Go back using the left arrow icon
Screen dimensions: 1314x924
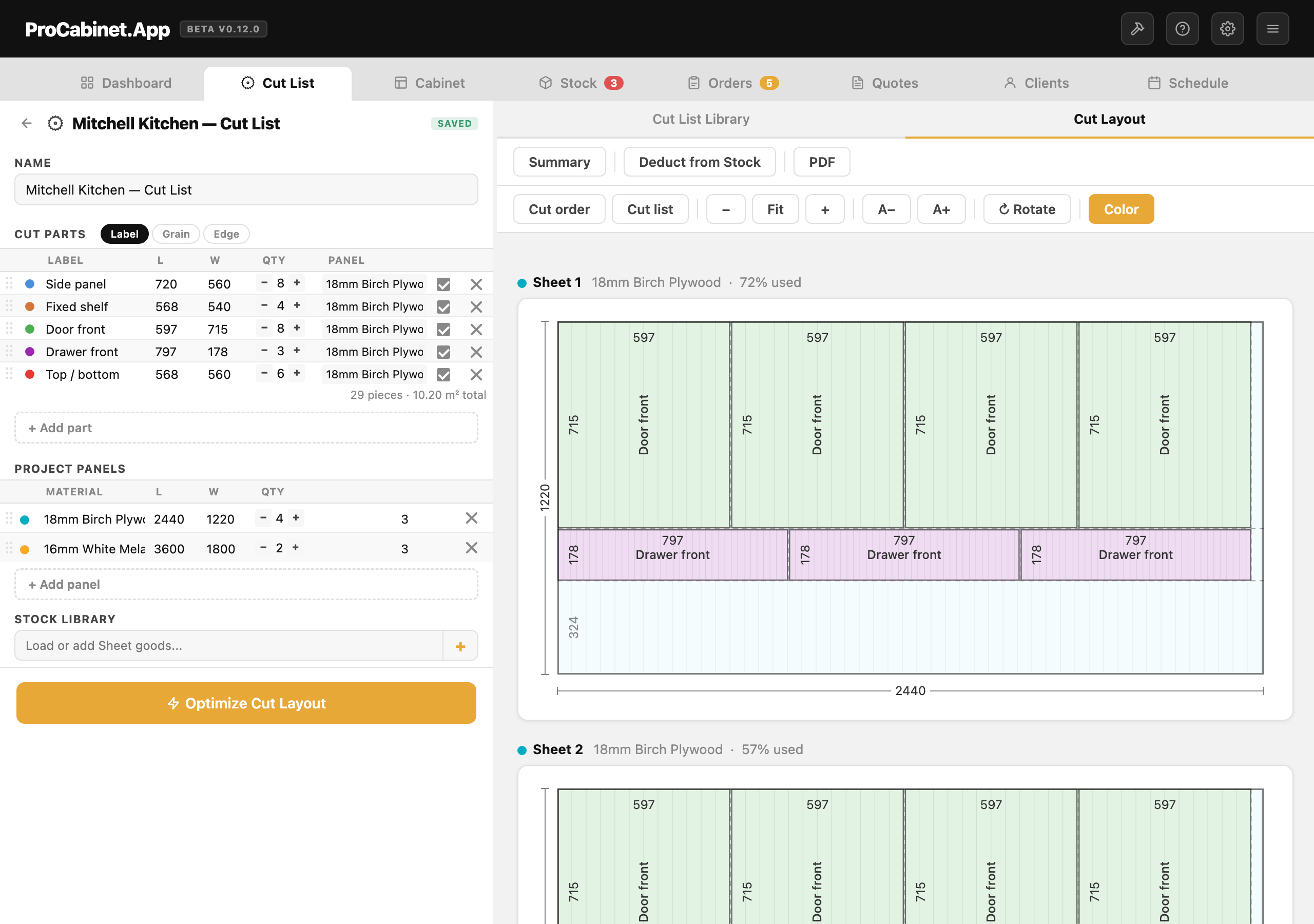(26, 123)
